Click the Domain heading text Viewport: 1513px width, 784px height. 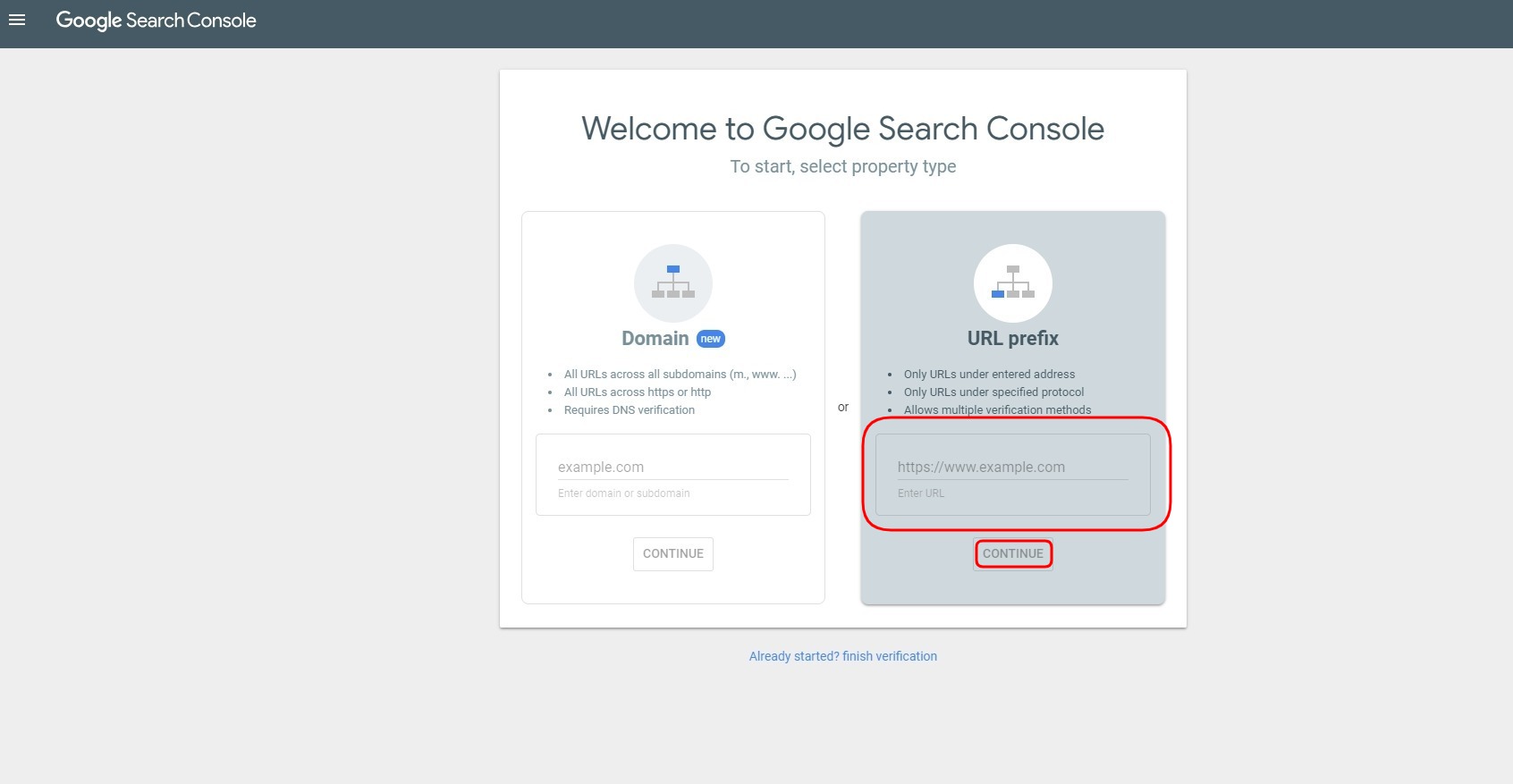655,339
